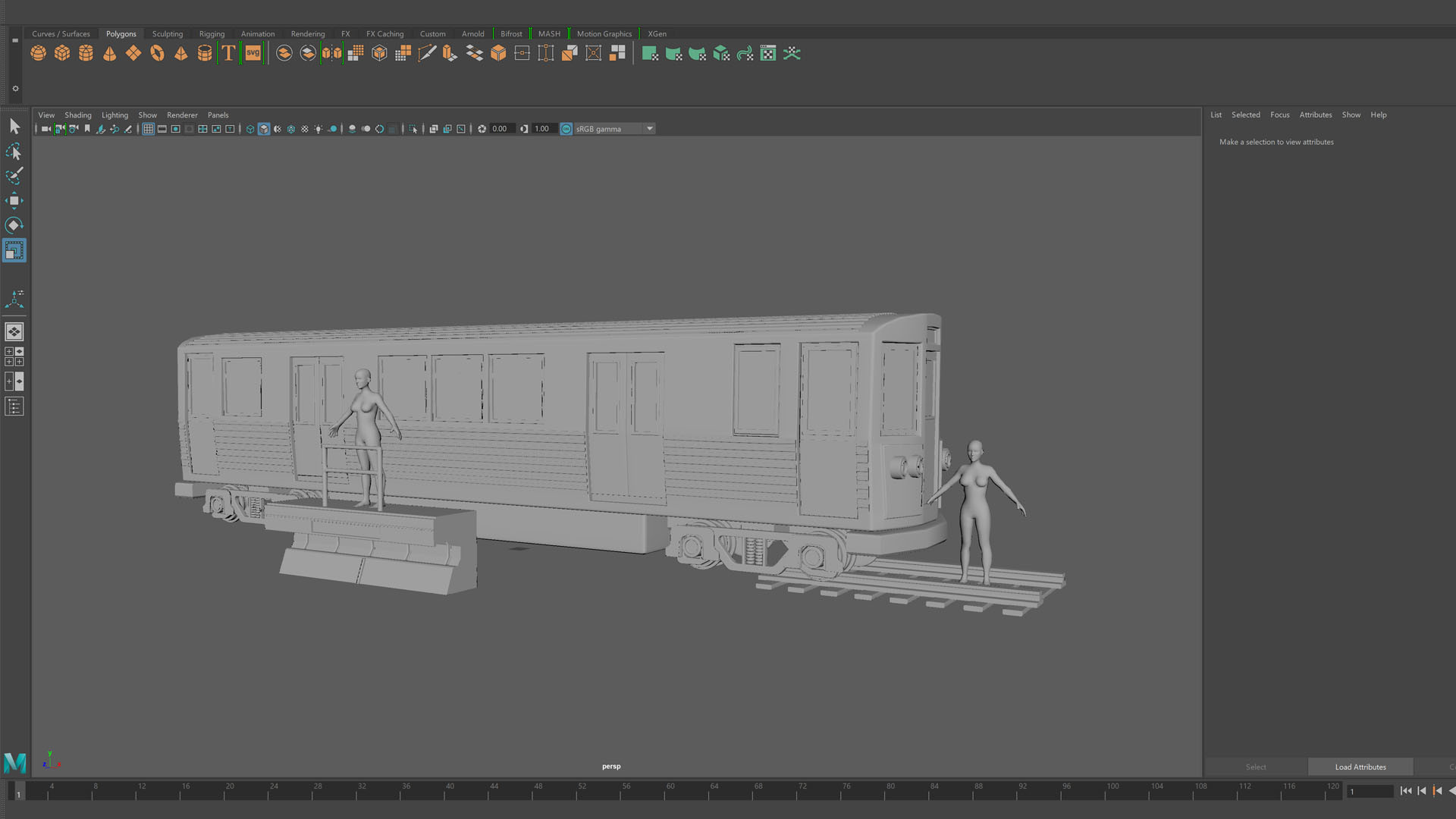
Task: Switch to the Sculpting shelf tab
Action: [167, 33]
